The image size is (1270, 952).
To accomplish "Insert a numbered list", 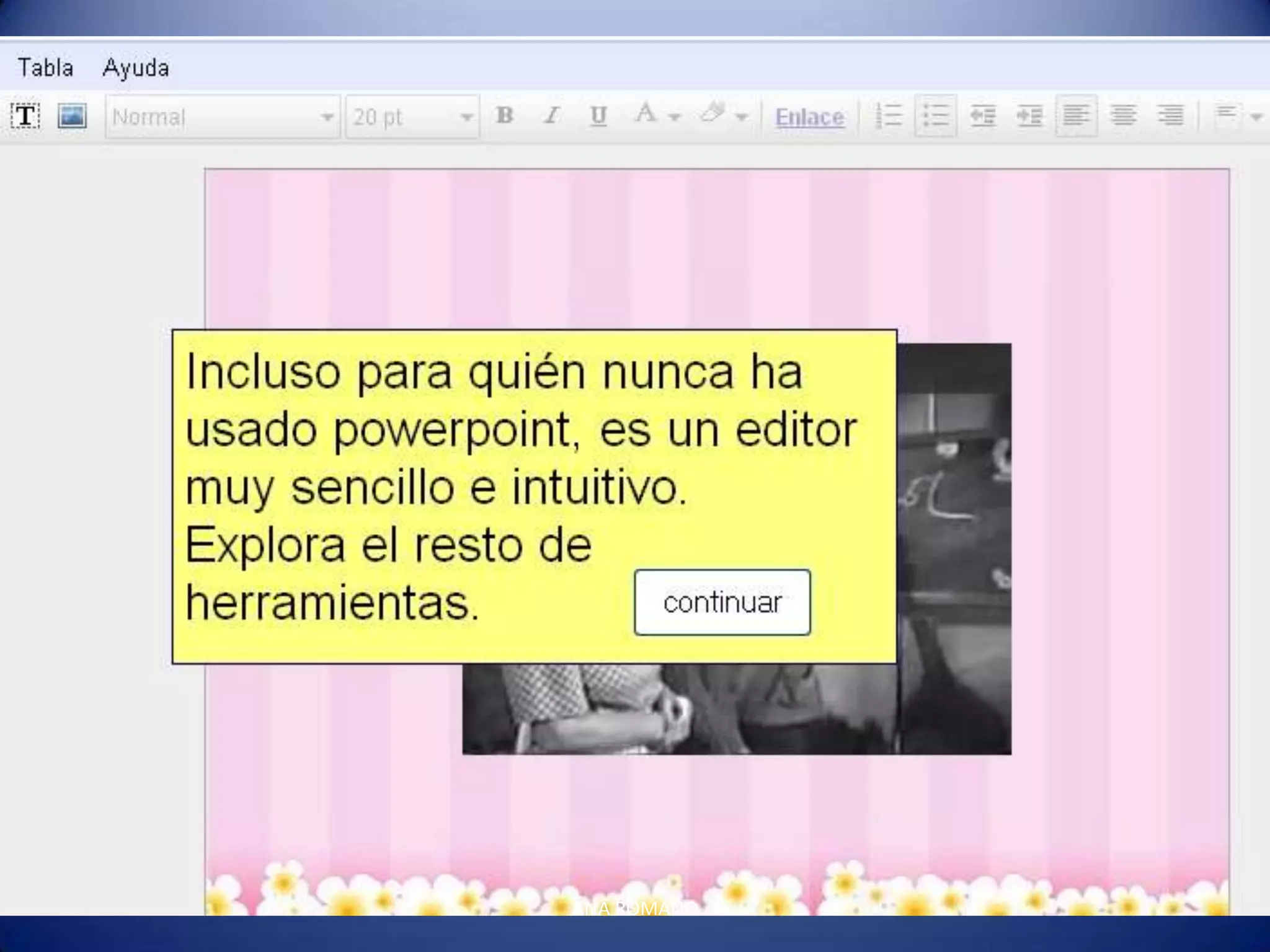I will point(888,116).
